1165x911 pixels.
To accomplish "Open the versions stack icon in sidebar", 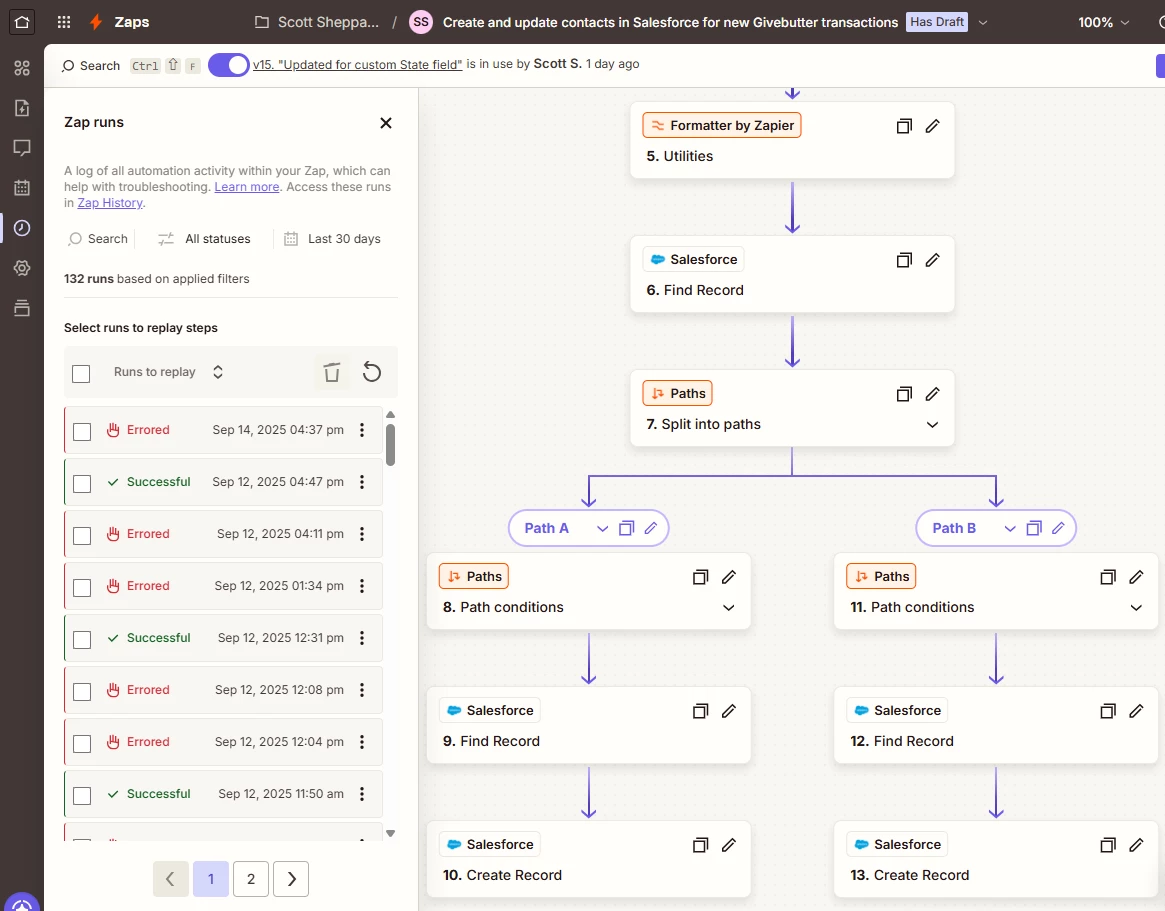I will coord(22,308).
